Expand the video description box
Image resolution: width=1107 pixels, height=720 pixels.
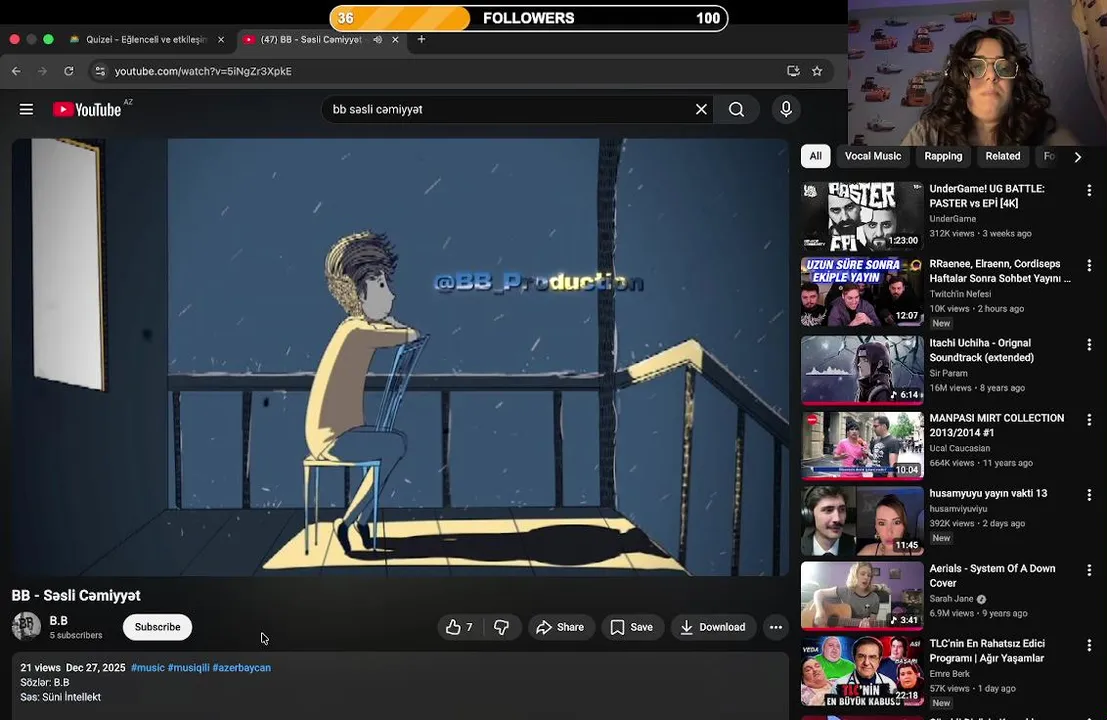click(400, 686)
